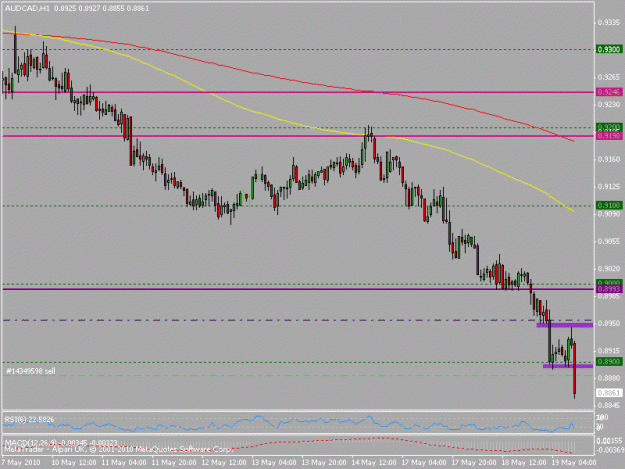625x469 pixels.
Task: Select the green dashed sell order line
Action: (298, 375)
